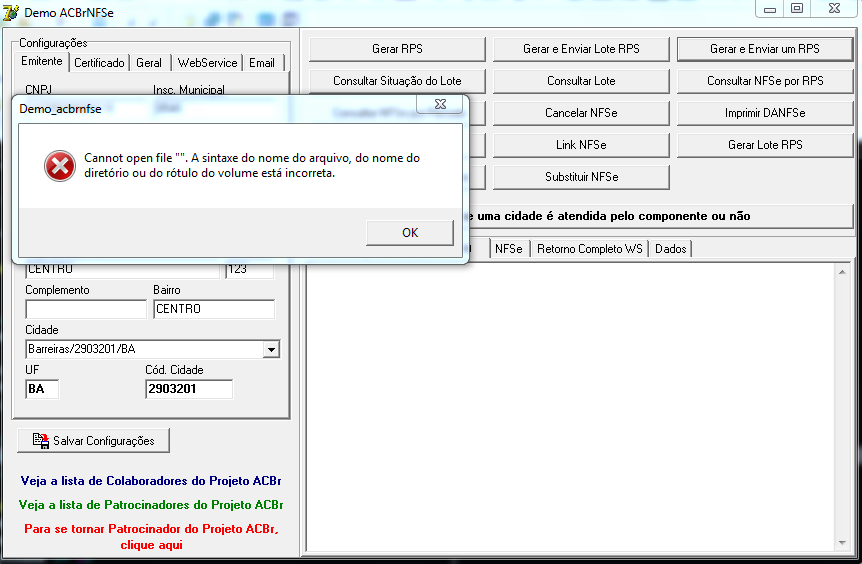
Task: Click the save icon on Salvar Configurações
Action: tap(41, 440)
